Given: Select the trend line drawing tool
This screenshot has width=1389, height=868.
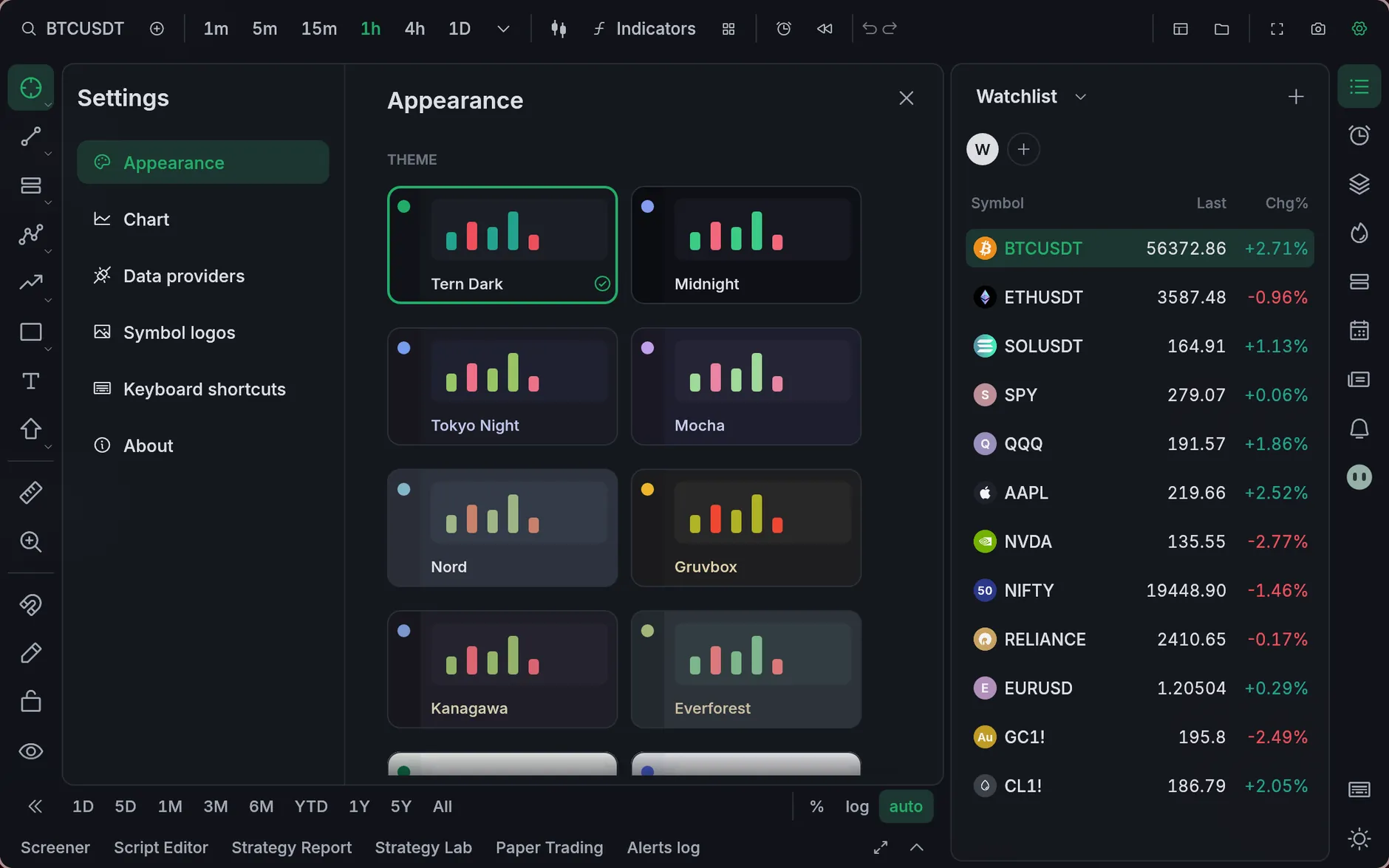Looking at the screenshot, I should tap(30, 137).
